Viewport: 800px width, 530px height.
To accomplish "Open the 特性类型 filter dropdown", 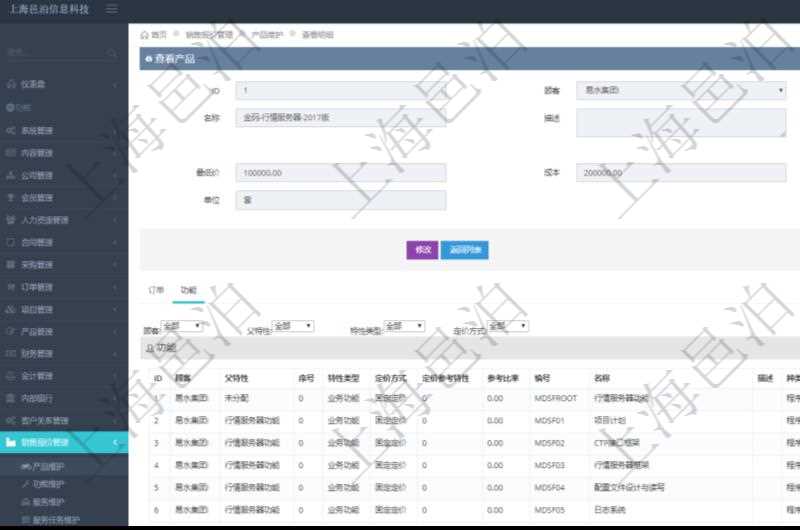I will tap(404, 326).
